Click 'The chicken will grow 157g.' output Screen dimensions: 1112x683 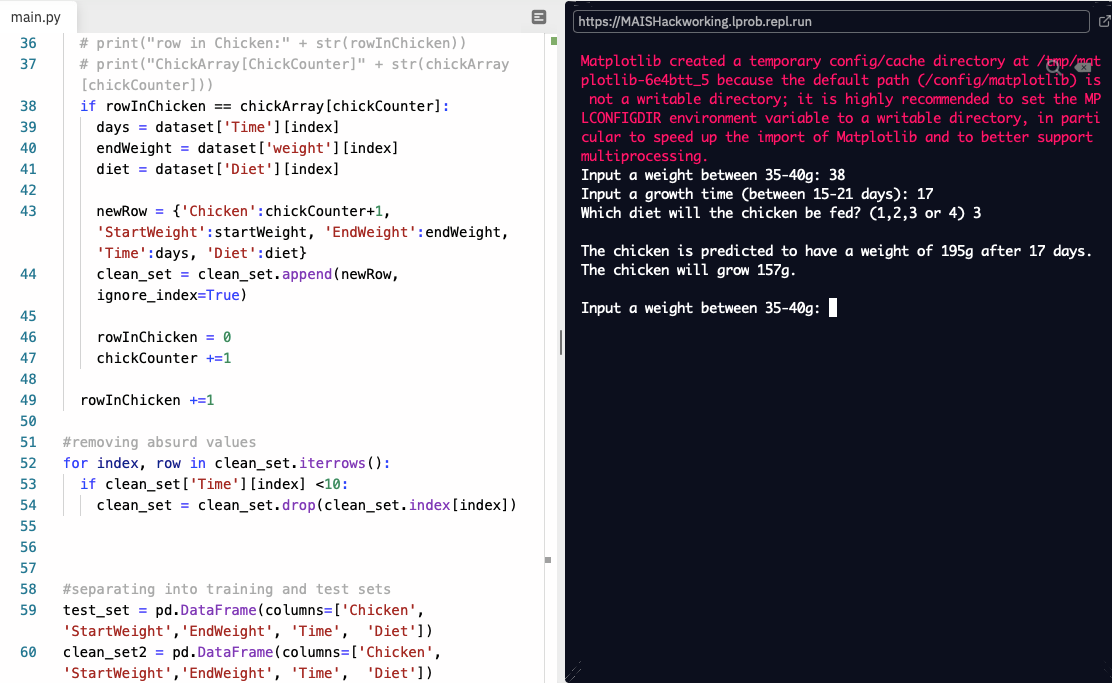[x=688, y=270]
